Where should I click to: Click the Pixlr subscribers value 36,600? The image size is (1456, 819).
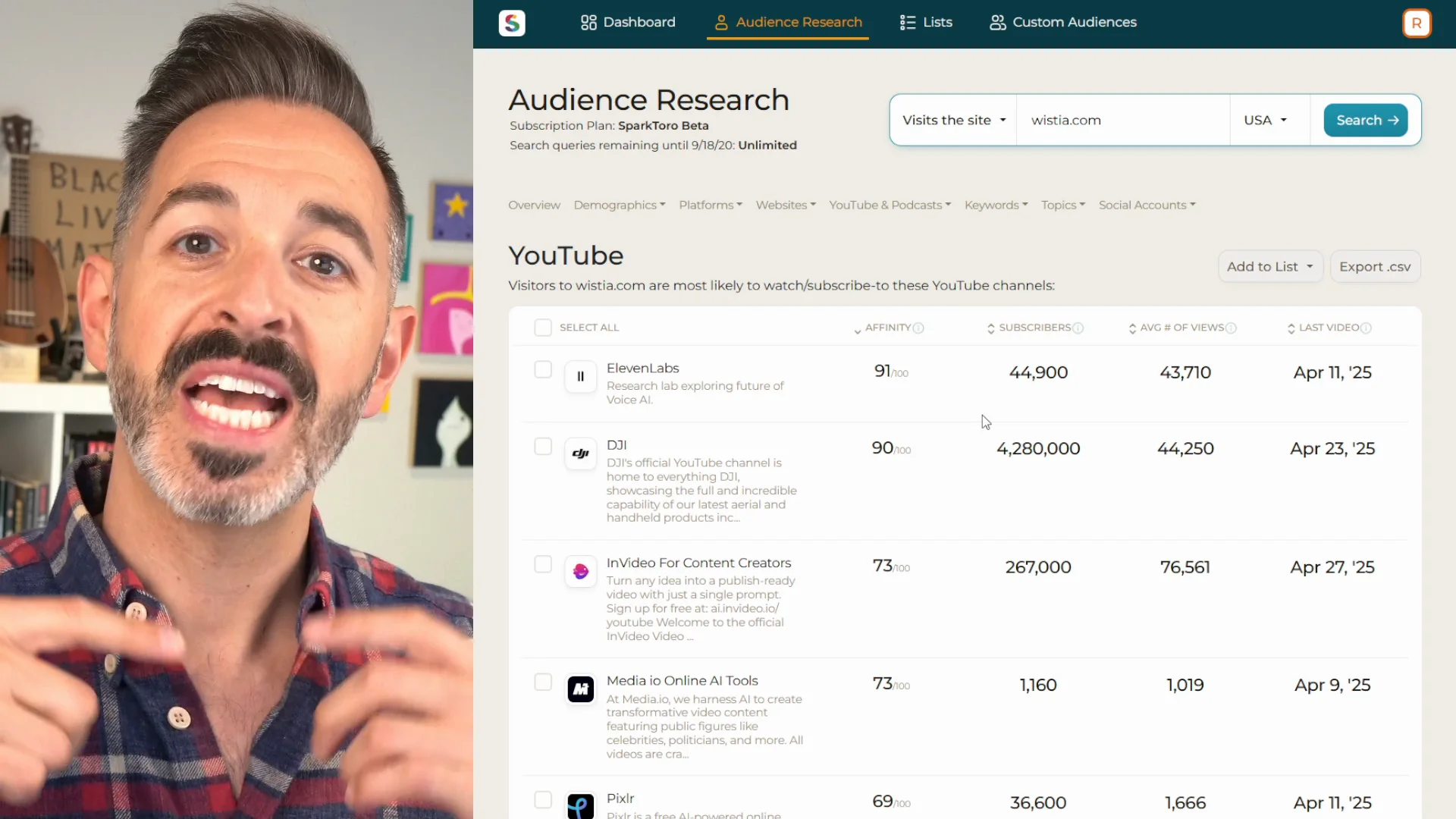[x=1038, y=802]
